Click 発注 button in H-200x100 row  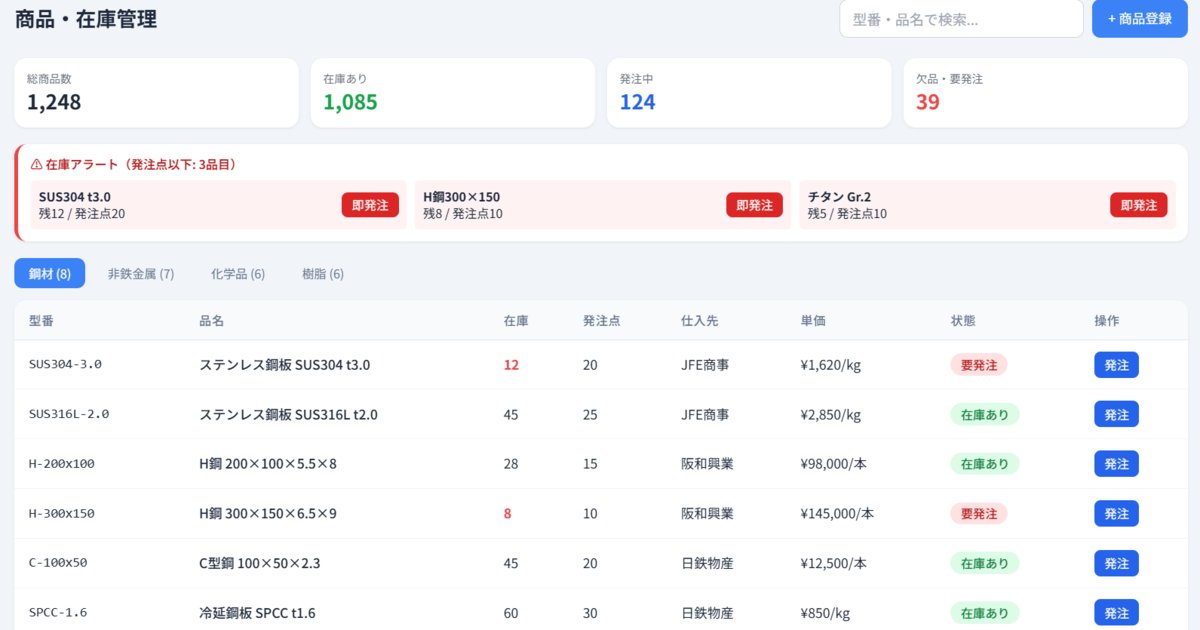coord(1116,464)
